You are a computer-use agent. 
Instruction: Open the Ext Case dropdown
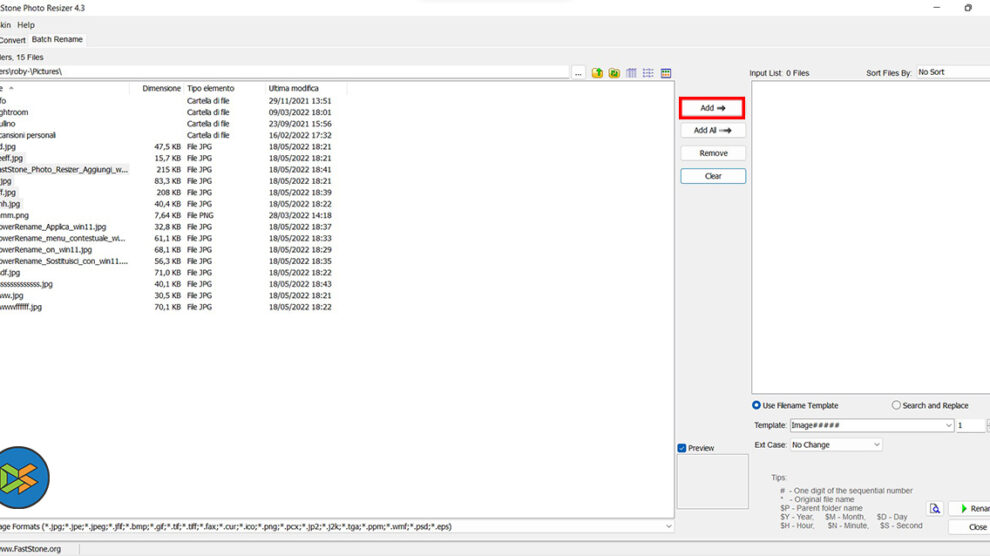pyautogui.click(x=836, y=445)
